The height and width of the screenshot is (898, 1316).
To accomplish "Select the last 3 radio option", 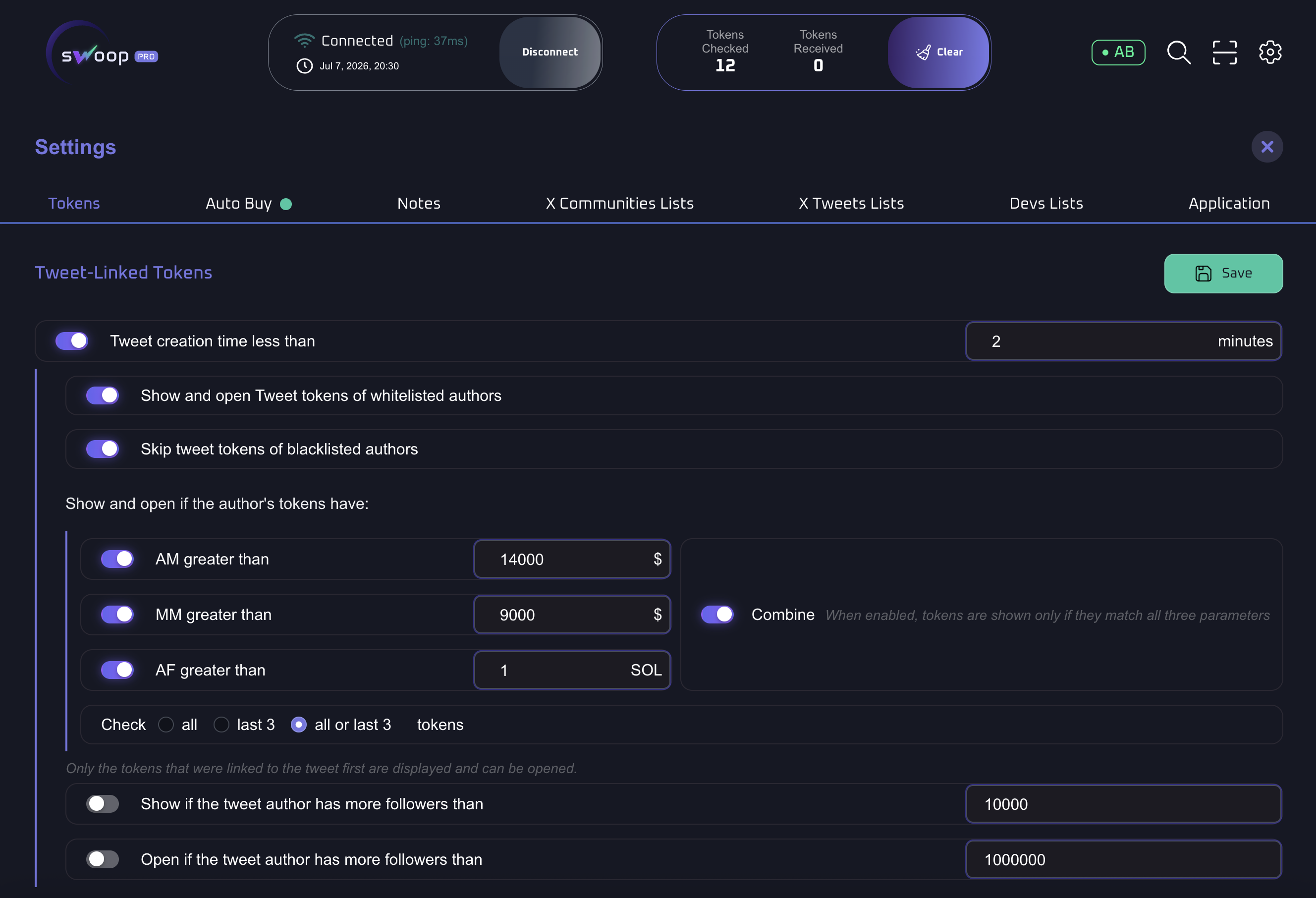I will click(221, 725).
